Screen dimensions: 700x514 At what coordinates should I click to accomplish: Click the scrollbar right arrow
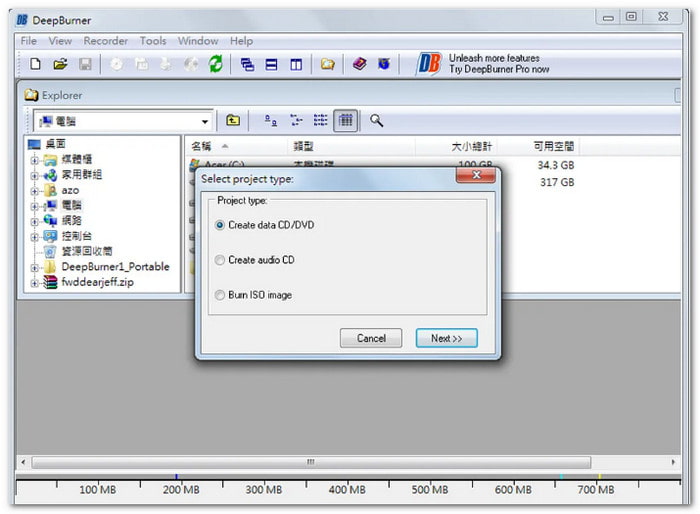(x=673, y=462)
